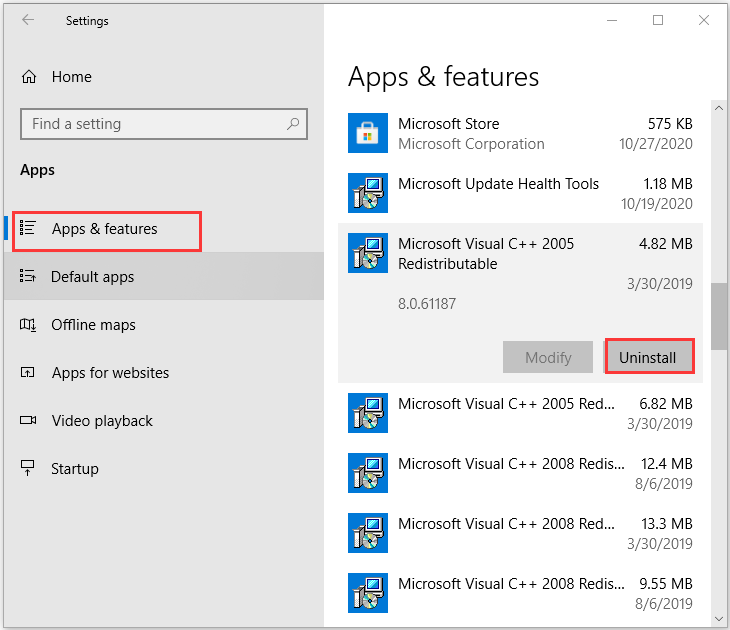Click the Uninstall button
Screen dimensions: 730x630
tap(650, 356)
